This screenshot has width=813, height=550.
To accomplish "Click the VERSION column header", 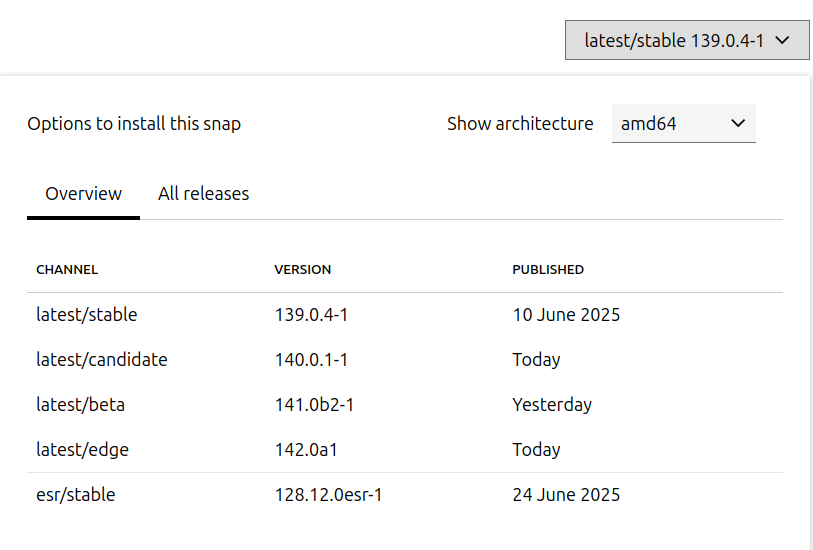I will click(303, 270).
